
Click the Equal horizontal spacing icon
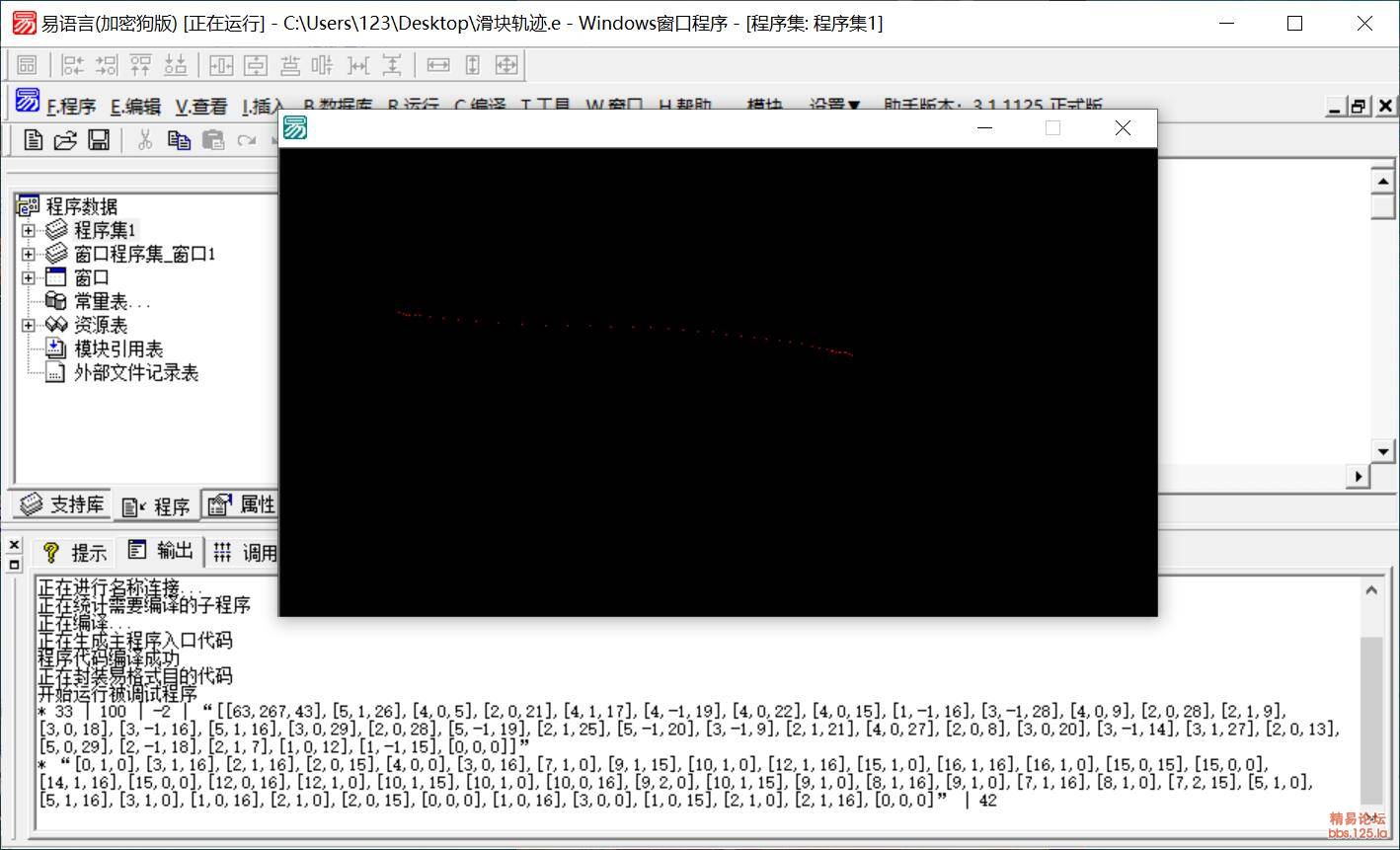[358, 65]
